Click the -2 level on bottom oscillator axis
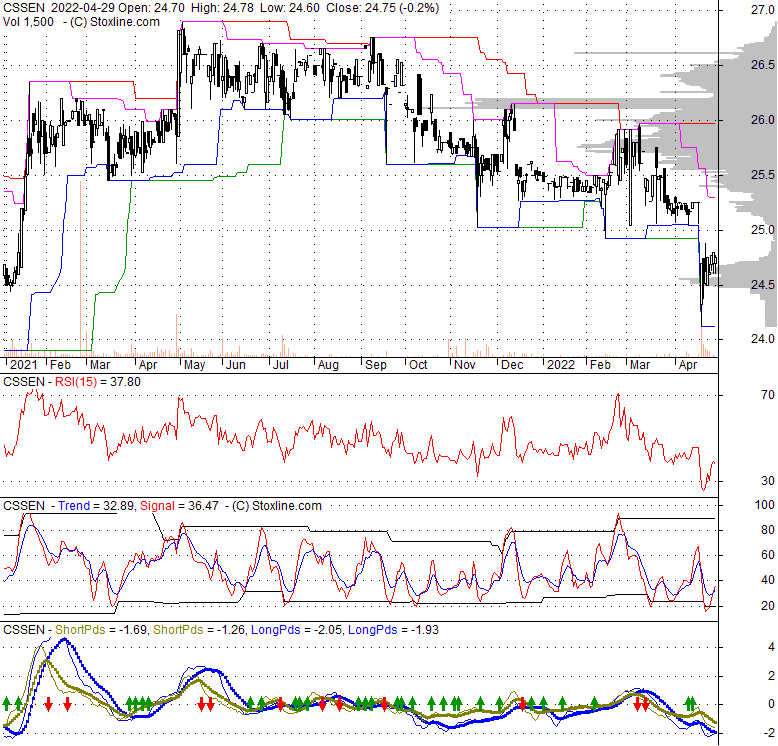 tap(769, 733)
